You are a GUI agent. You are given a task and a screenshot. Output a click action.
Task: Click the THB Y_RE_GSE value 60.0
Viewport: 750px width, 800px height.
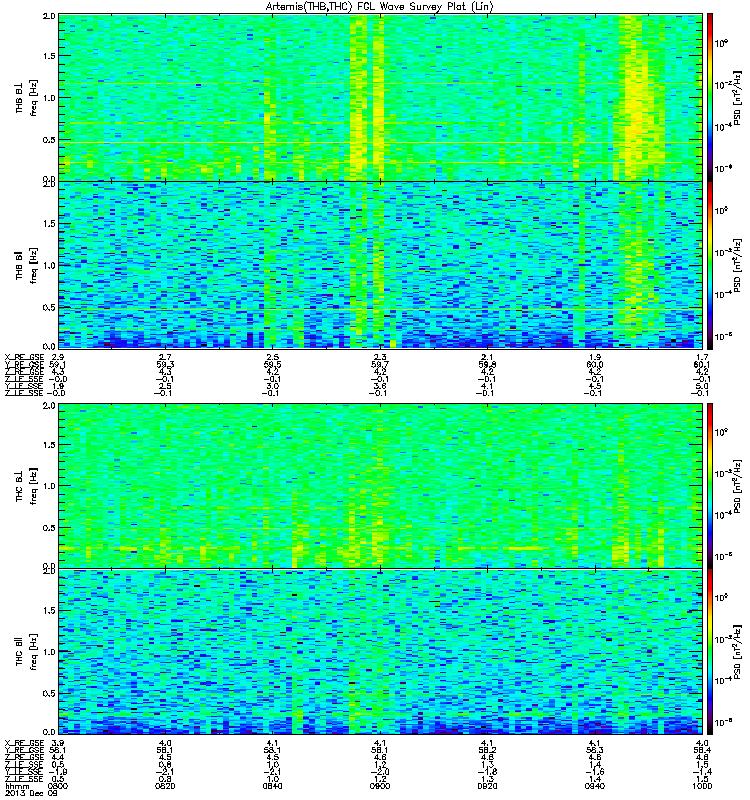(x=595, y=365)
